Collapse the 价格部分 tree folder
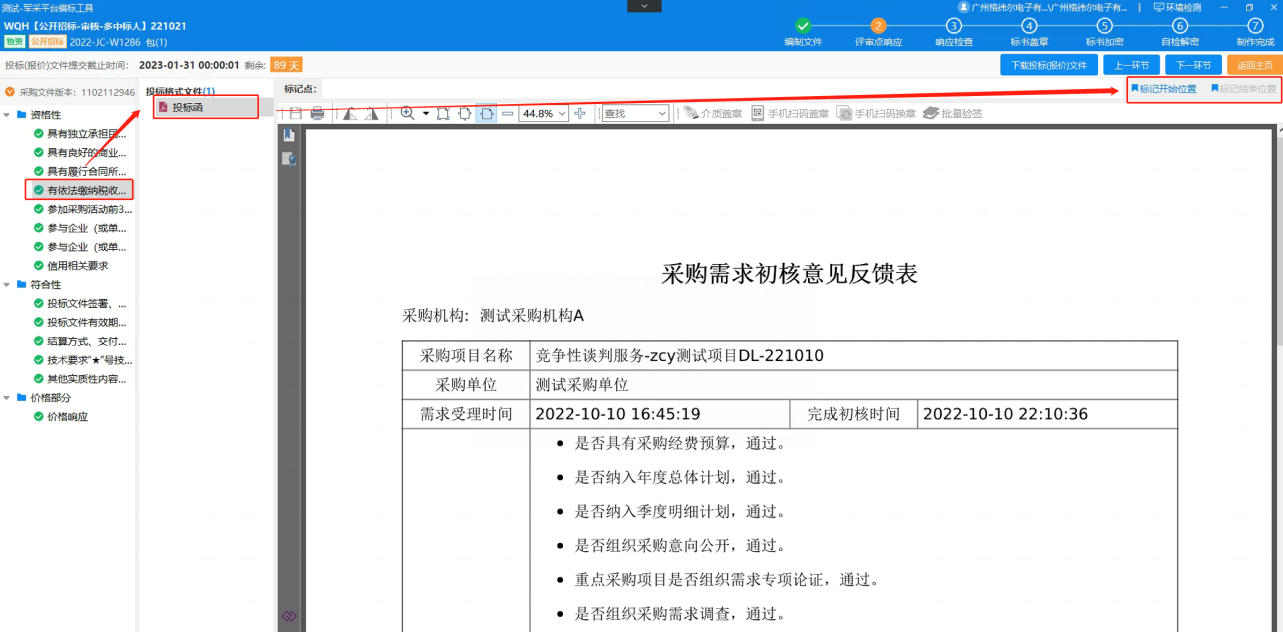Image resolution: width=1283 pixels, height=632 pixels. click(7, 398)
